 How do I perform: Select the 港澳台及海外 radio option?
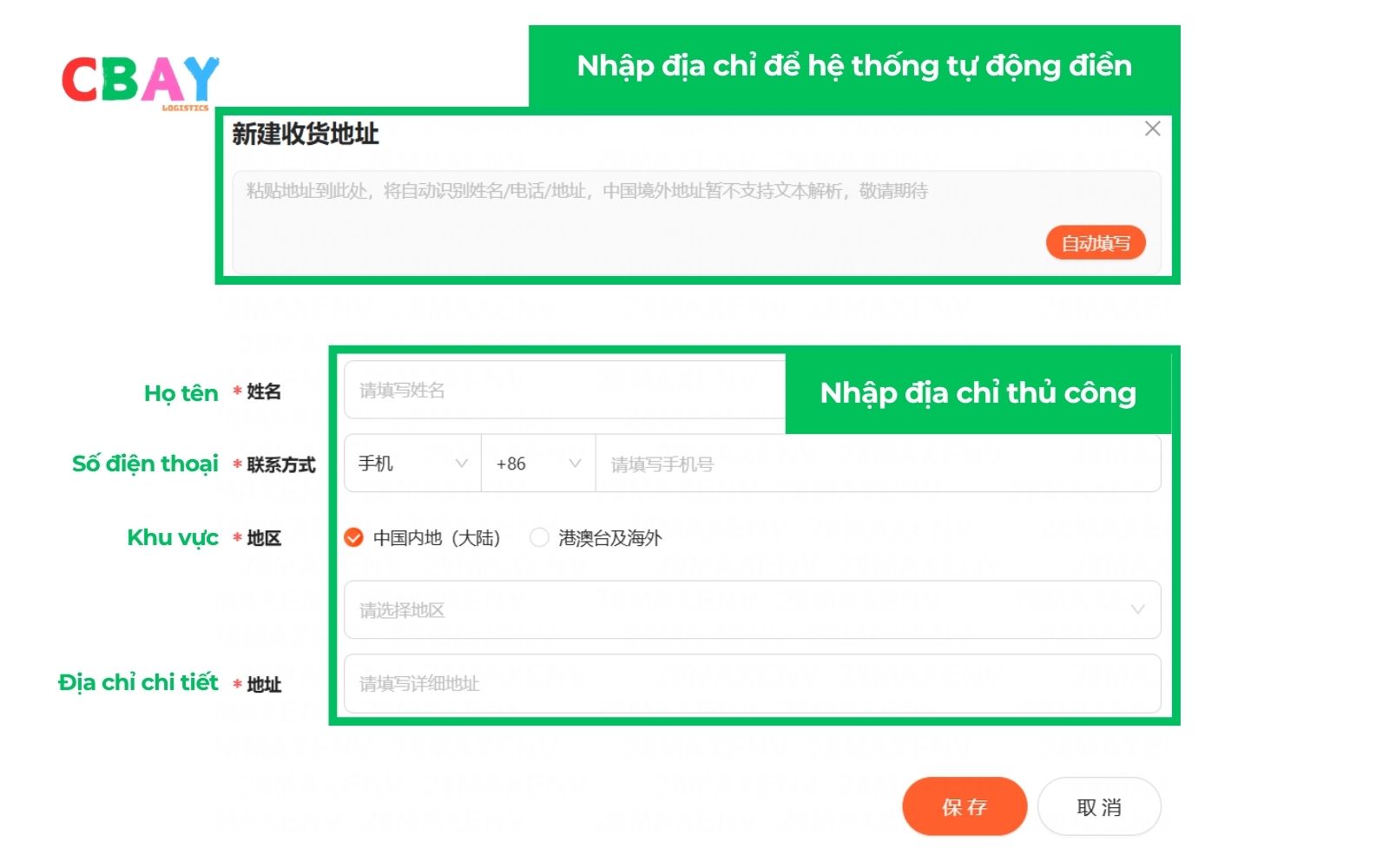(x=596, y=538)
